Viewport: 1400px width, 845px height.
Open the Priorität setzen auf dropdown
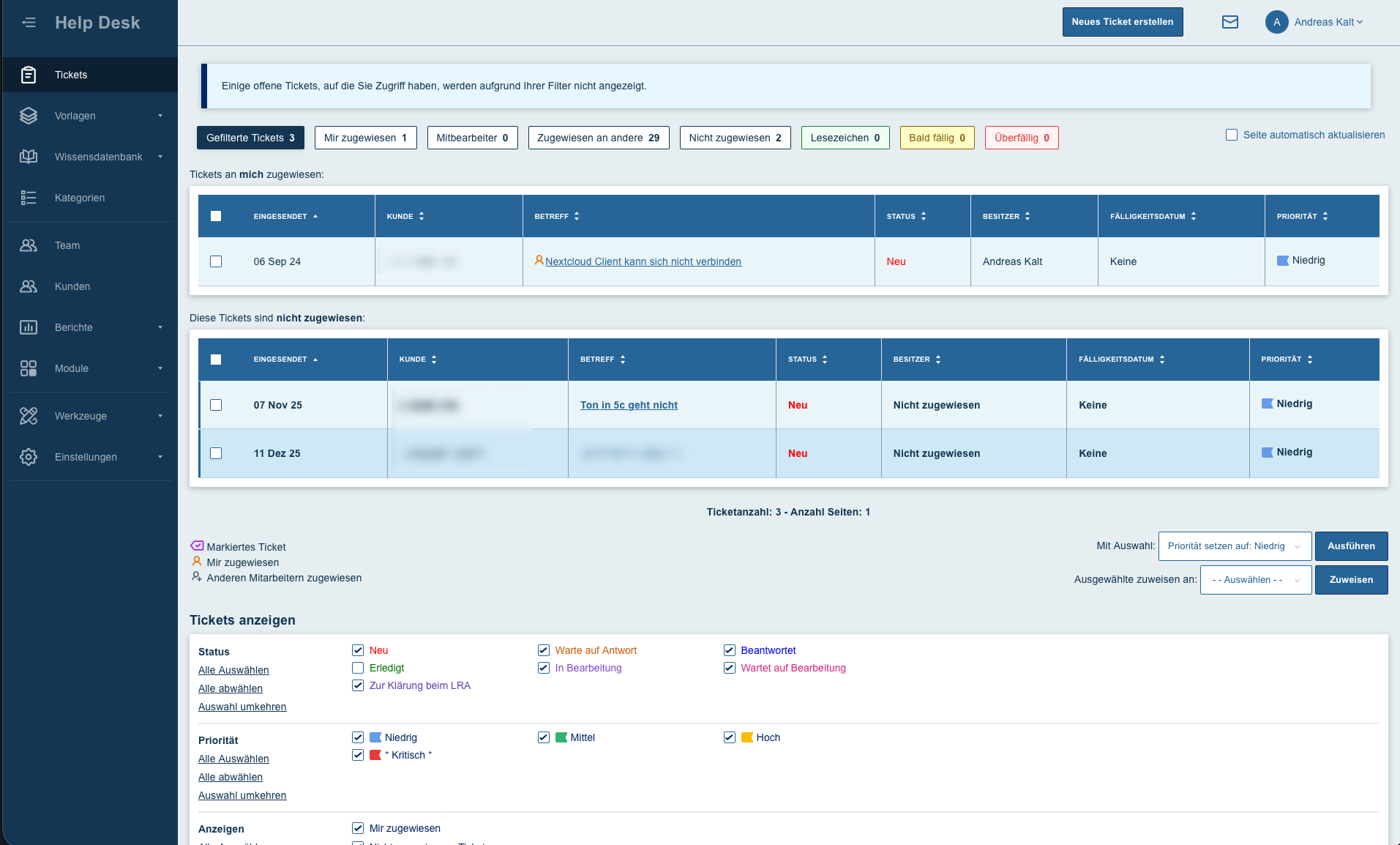(x=1235, y=546)
